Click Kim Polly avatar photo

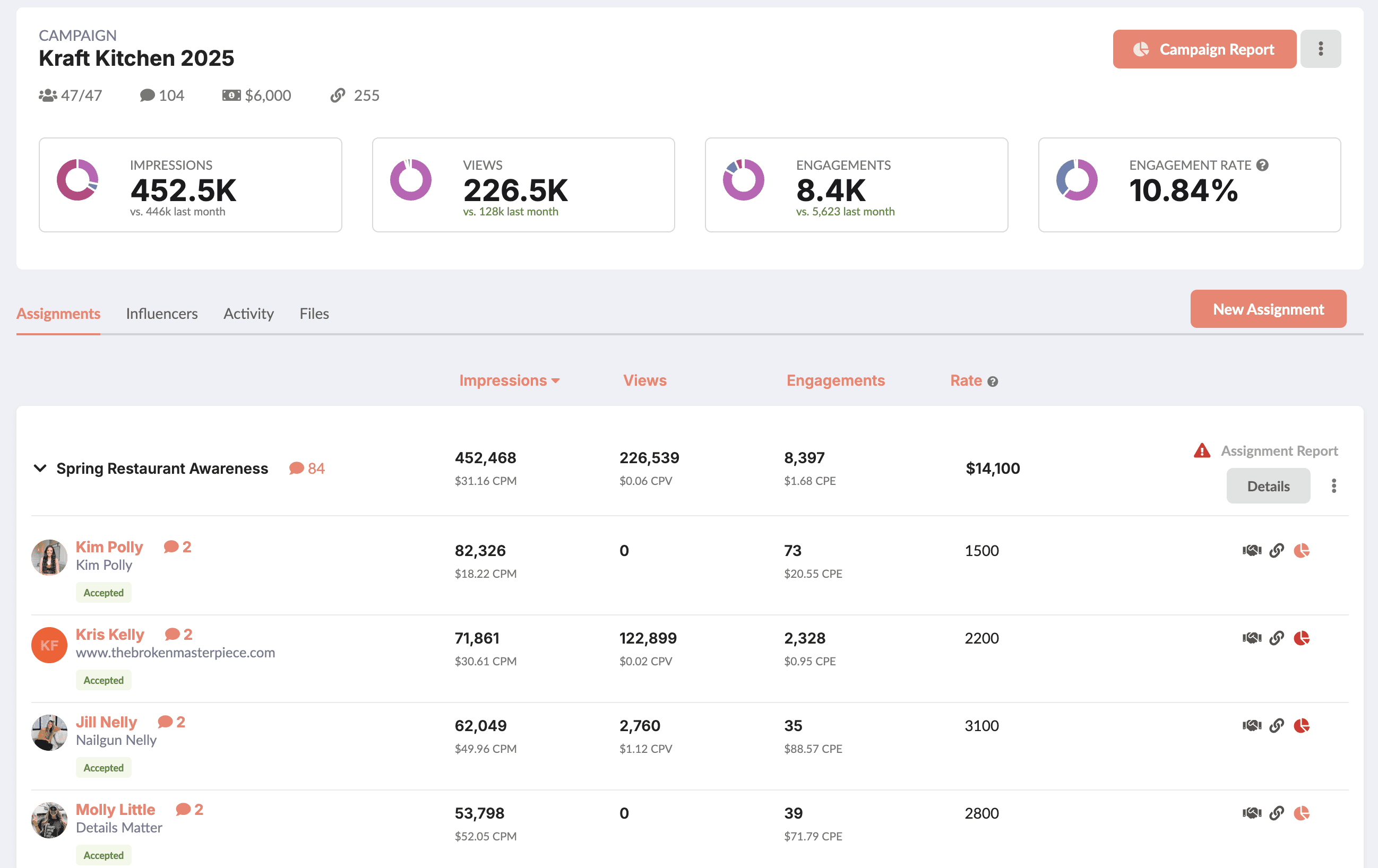(49, 558)
